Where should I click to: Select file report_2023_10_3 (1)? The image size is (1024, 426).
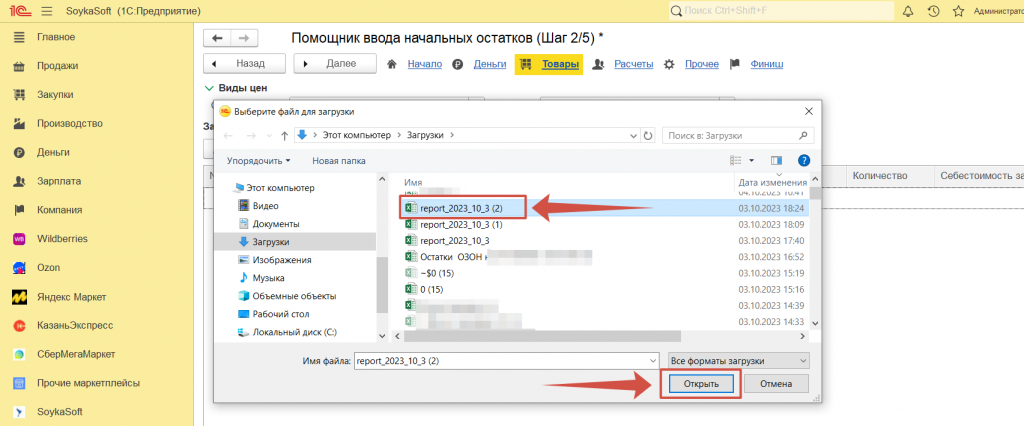(461, 224)
